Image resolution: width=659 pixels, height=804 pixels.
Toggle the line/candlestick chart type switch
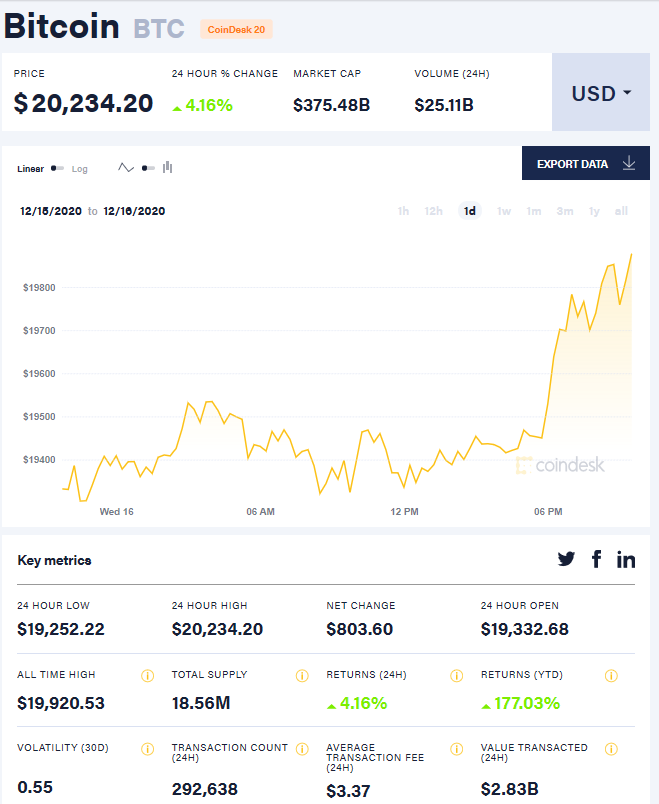(148, 169)
